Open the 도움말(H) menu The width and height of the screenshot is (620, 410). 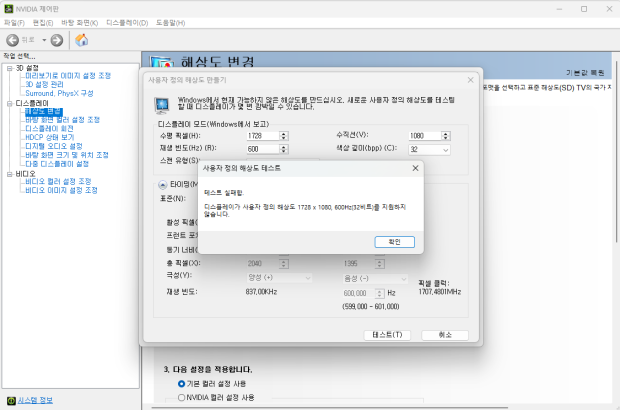tap(170, 23)
